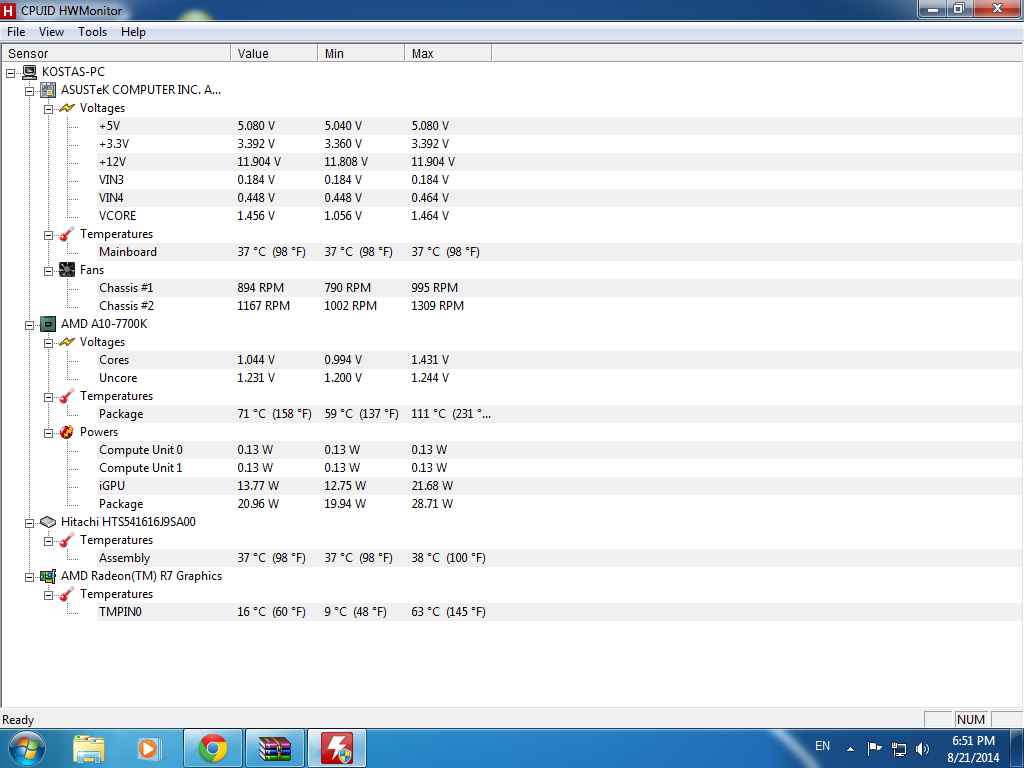Click the Sensor column header
This screenshot has height=768, width=1024.
click(x=116, y=54)
